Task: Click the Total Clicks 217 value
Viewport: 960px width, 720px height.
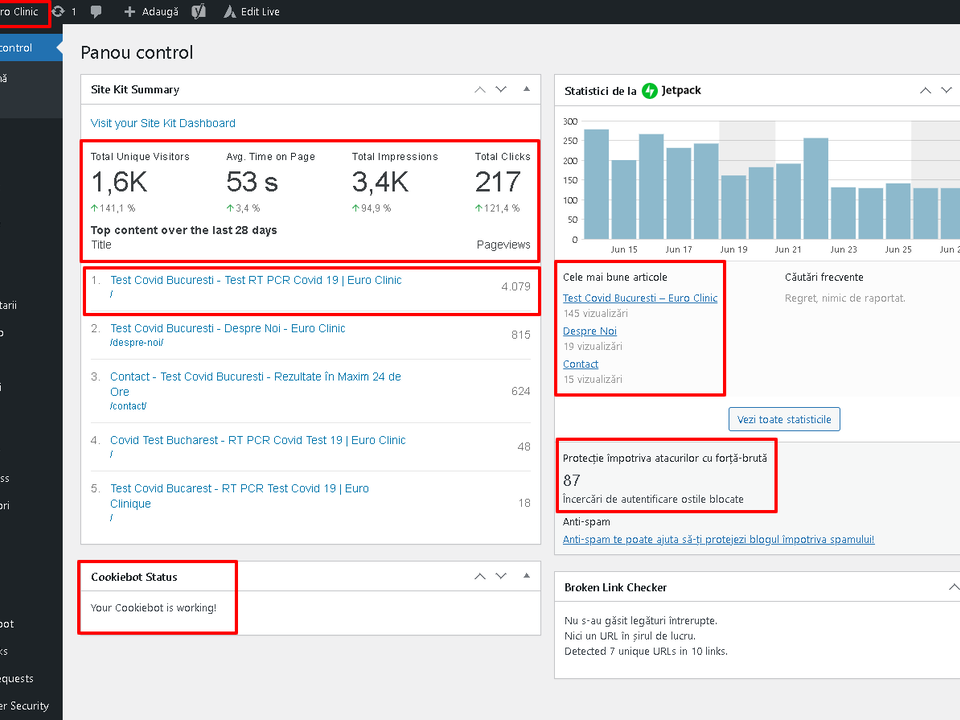Action: pos(498,182)
